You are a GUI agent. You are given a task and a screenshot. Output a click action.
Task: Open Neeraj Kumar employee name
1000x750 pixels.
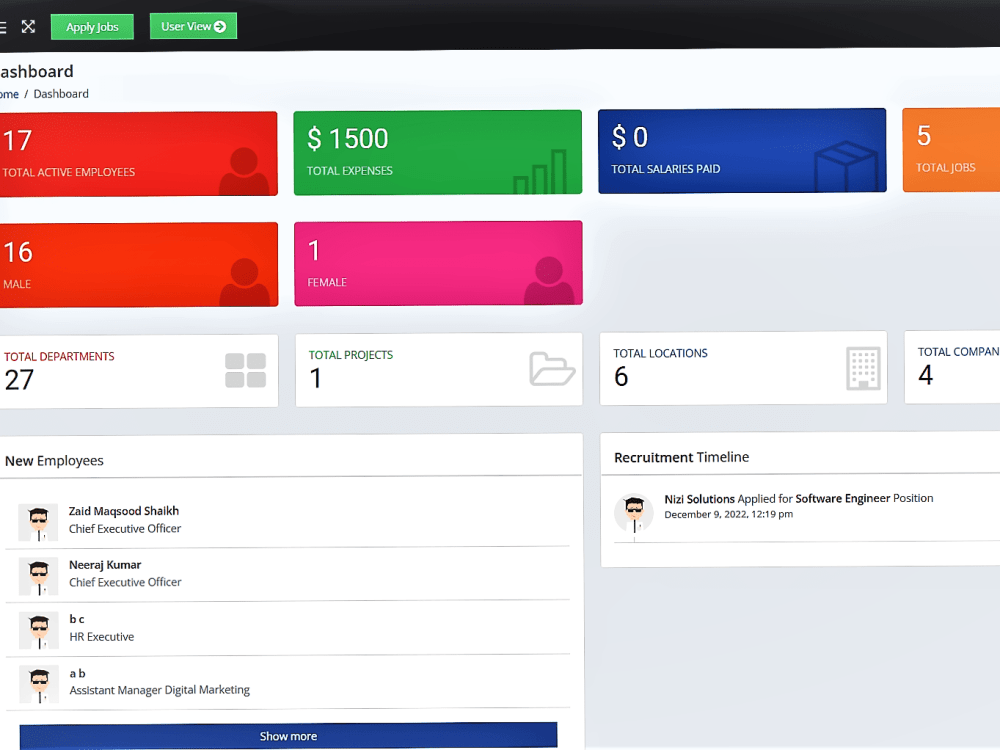point(105,565)
